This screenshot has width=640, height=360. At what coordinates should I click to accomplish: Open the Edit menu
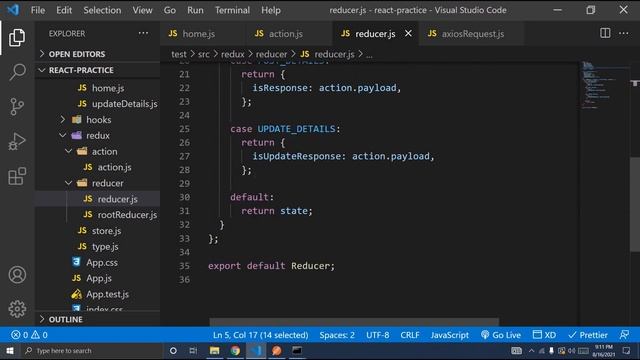(x=64, y=10)
